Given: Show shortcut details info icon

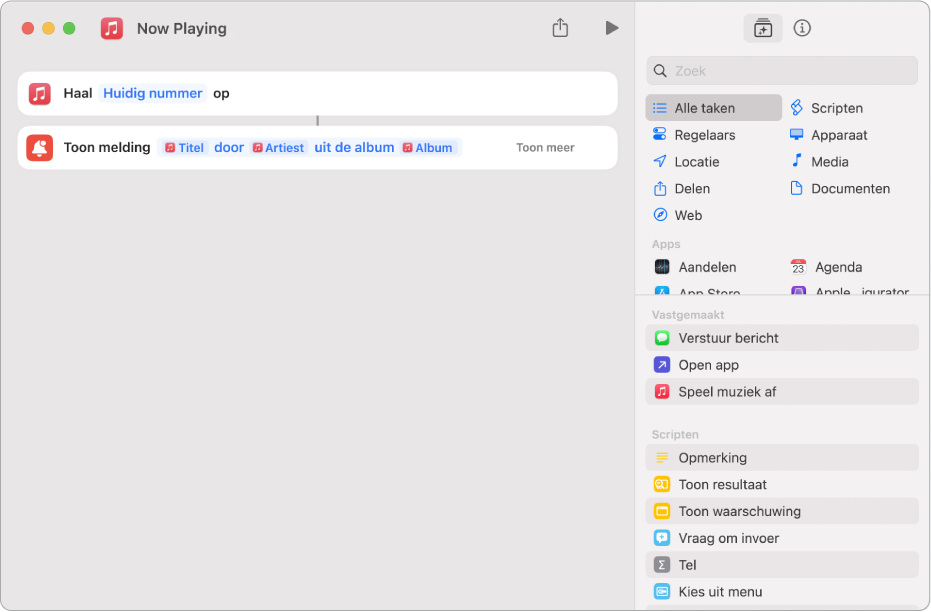Looking at the screenshot, I should point(802,28).
